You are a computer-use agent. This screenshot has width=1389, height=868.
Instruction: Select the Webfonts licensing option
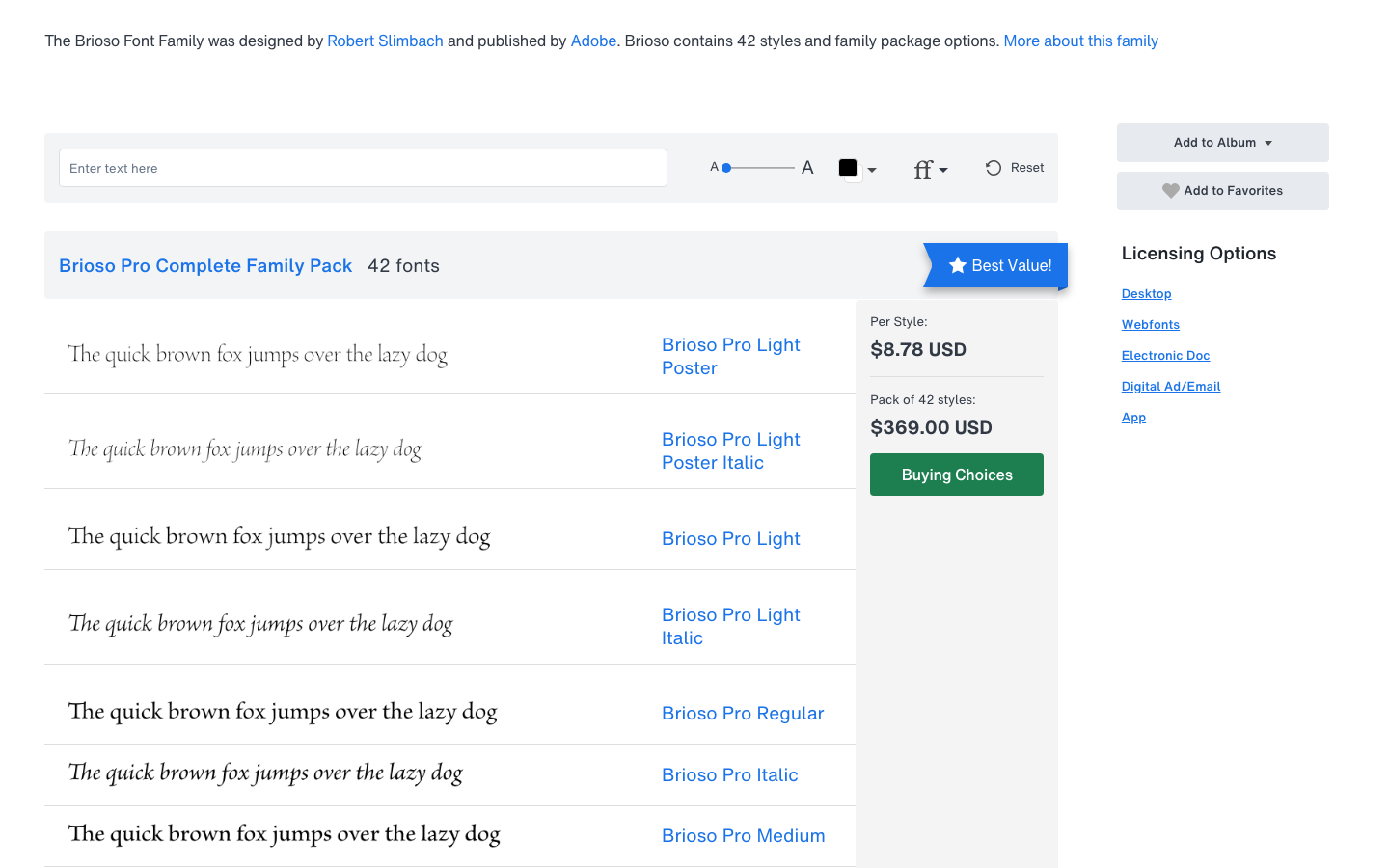1150,325
